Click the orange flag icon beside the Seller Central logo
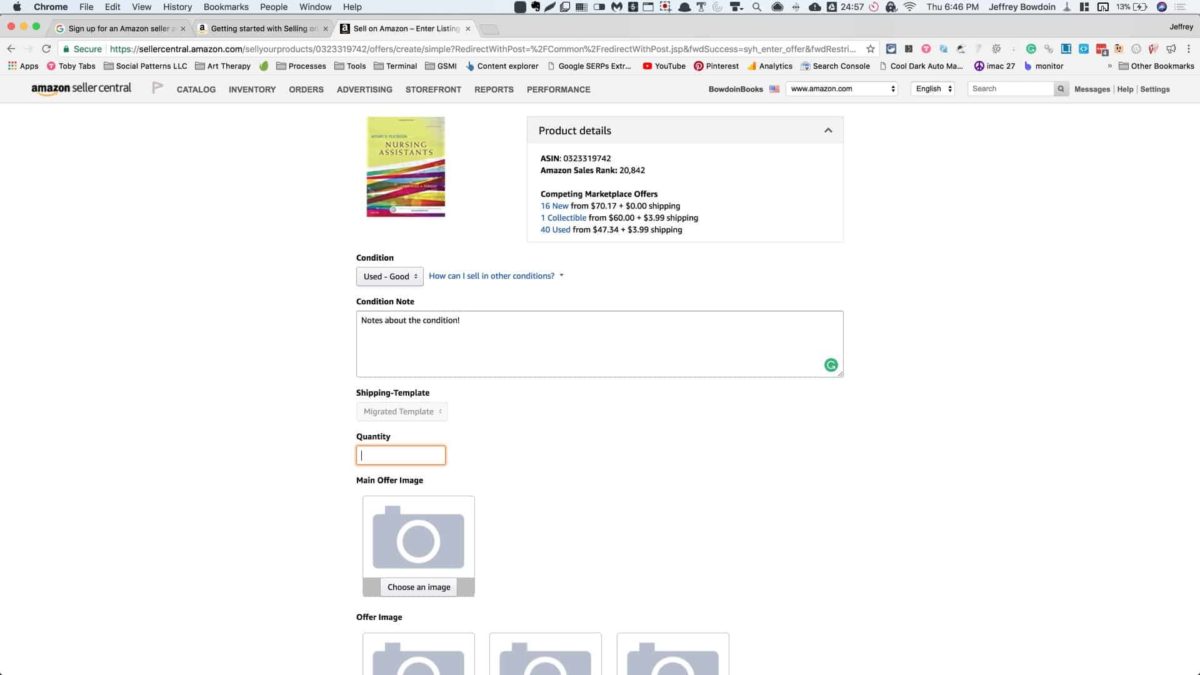 (x=156, y=89)
